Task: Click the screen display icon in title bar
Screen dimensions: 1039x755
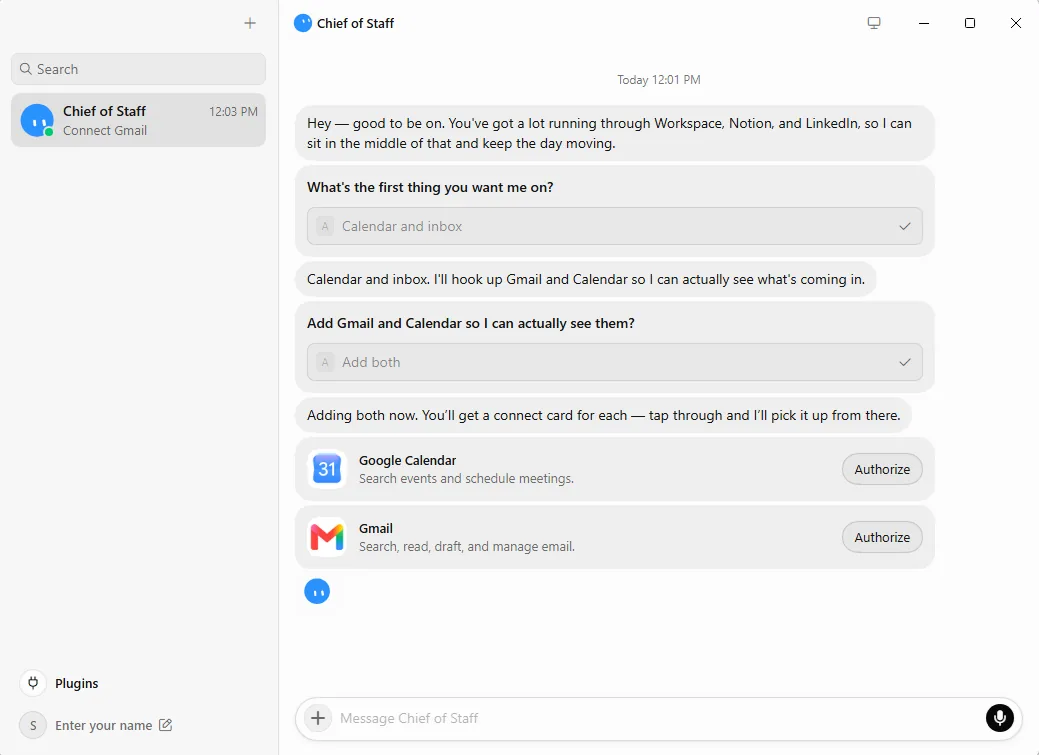Action: pyautogui.click(x=874, y=23)
